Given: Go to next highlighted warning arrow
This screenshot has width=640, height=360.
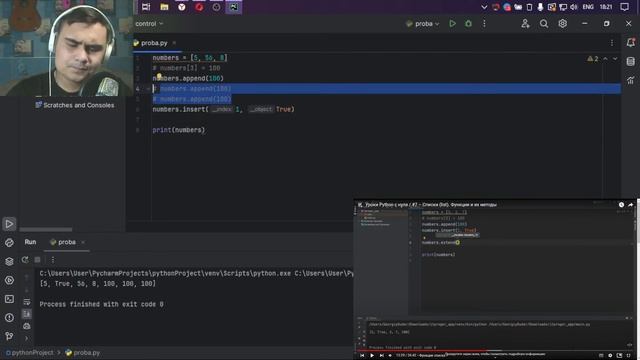Looking at the screenshot, I should pos(615,59).
